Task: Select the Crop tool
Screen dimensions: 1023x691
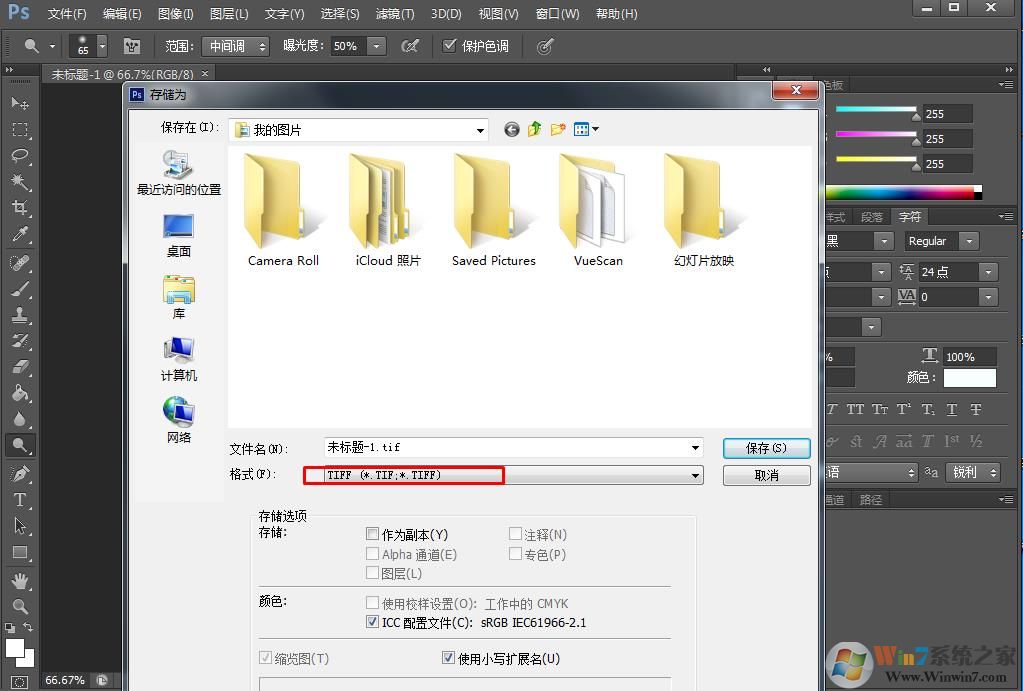Action: click(x=20, y=208)
